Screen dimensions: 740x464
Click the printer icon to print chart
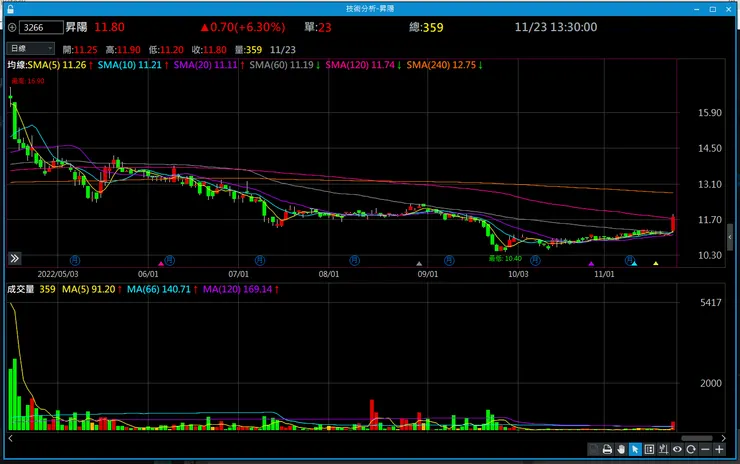click(607, 449)
